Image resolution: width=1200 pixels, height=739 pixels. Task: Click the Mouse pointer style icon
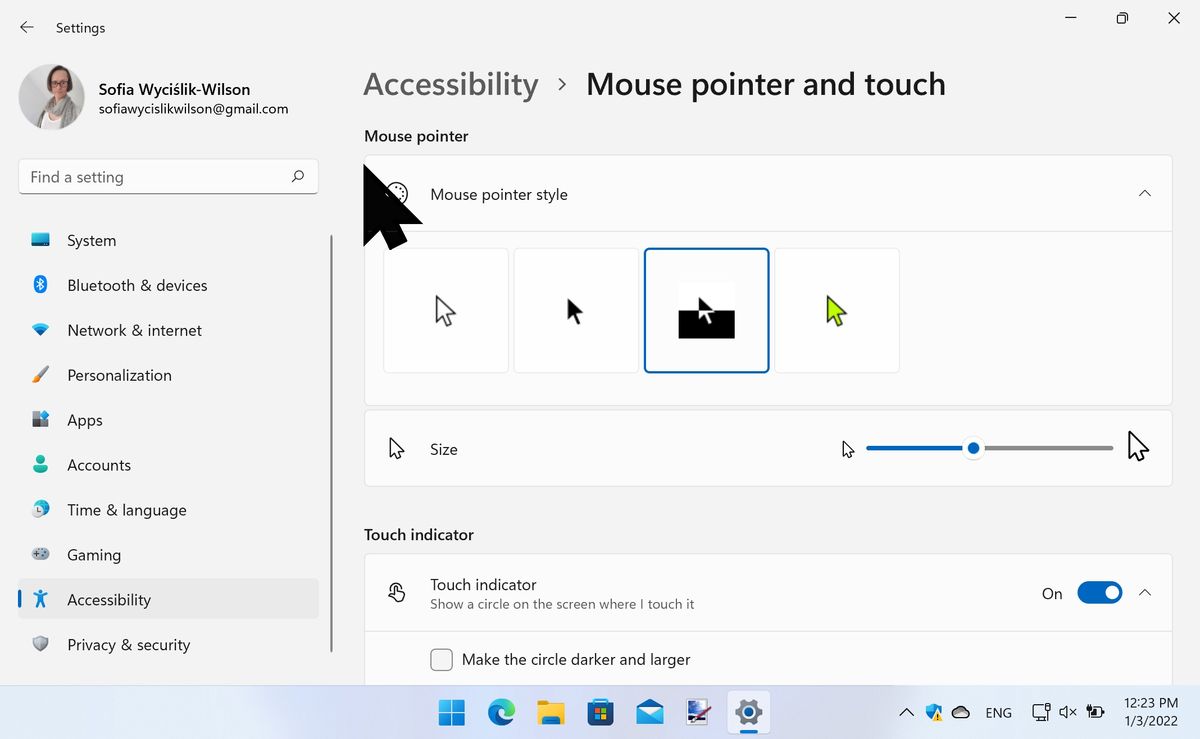[x=397, y=193]
